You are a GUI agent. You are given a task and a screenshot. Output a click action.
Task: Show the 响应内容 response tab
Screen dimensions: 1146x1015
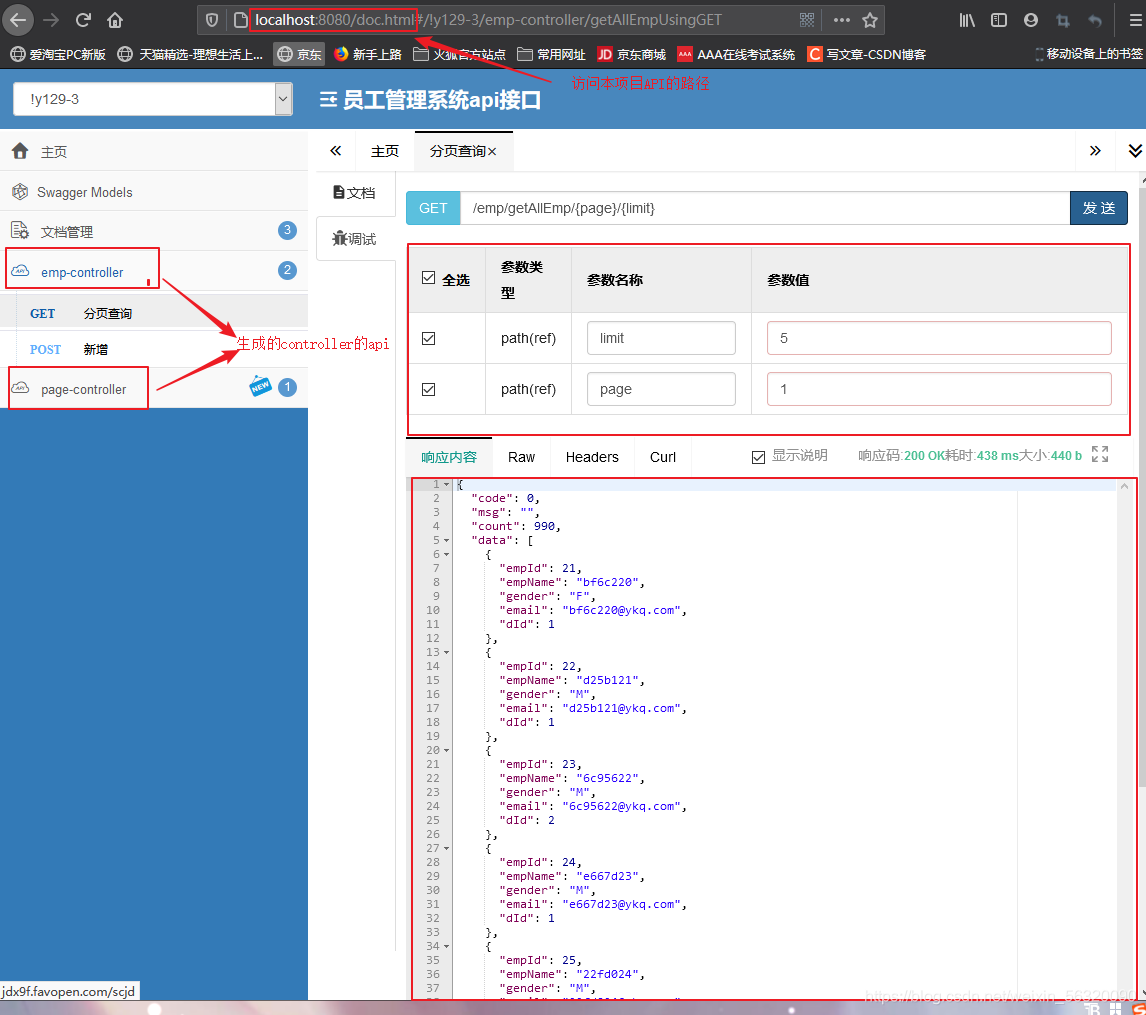(449, 457)
